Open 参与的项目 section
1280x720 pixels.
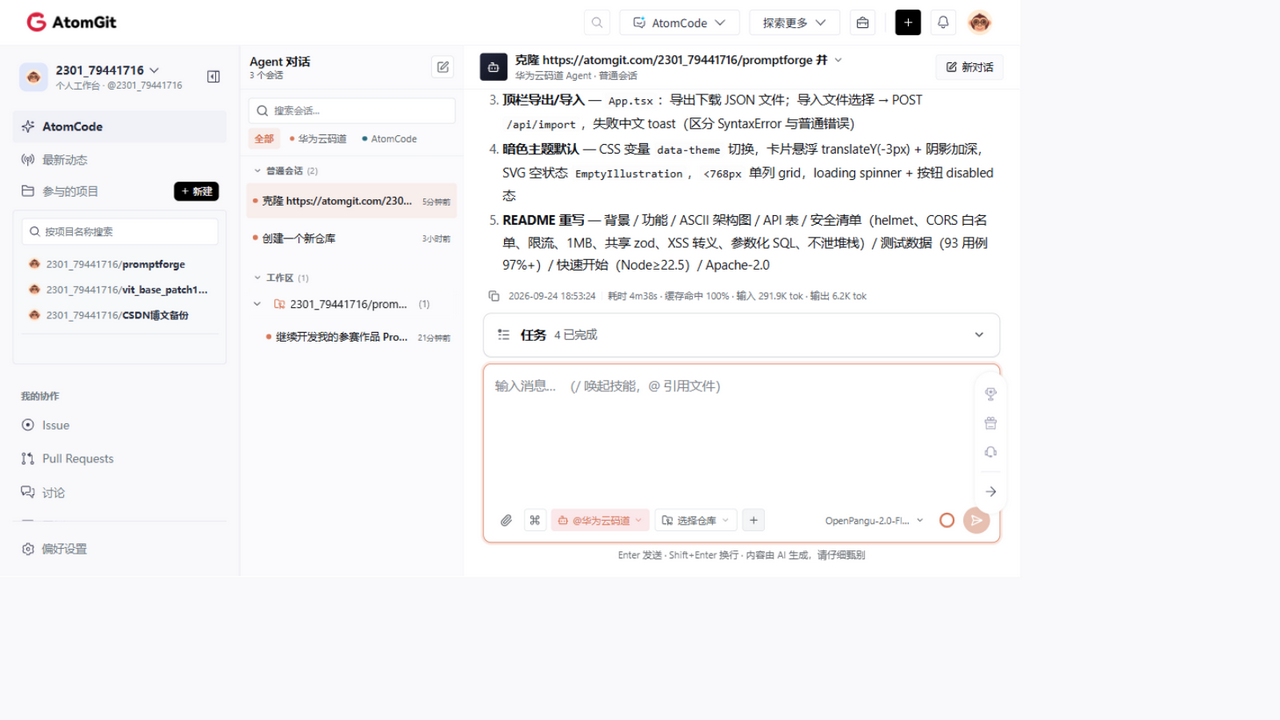pos(70,191)
